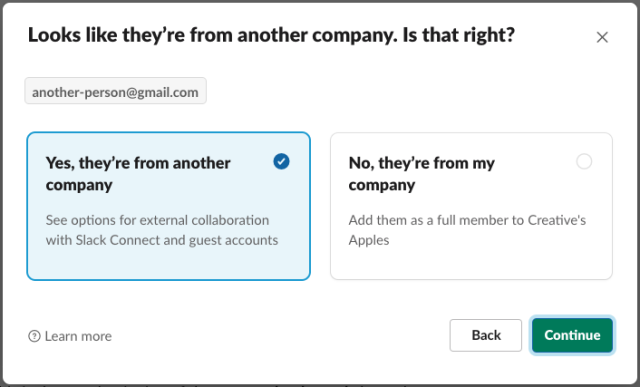Click the question mark help icon

[x=34, y=336]
